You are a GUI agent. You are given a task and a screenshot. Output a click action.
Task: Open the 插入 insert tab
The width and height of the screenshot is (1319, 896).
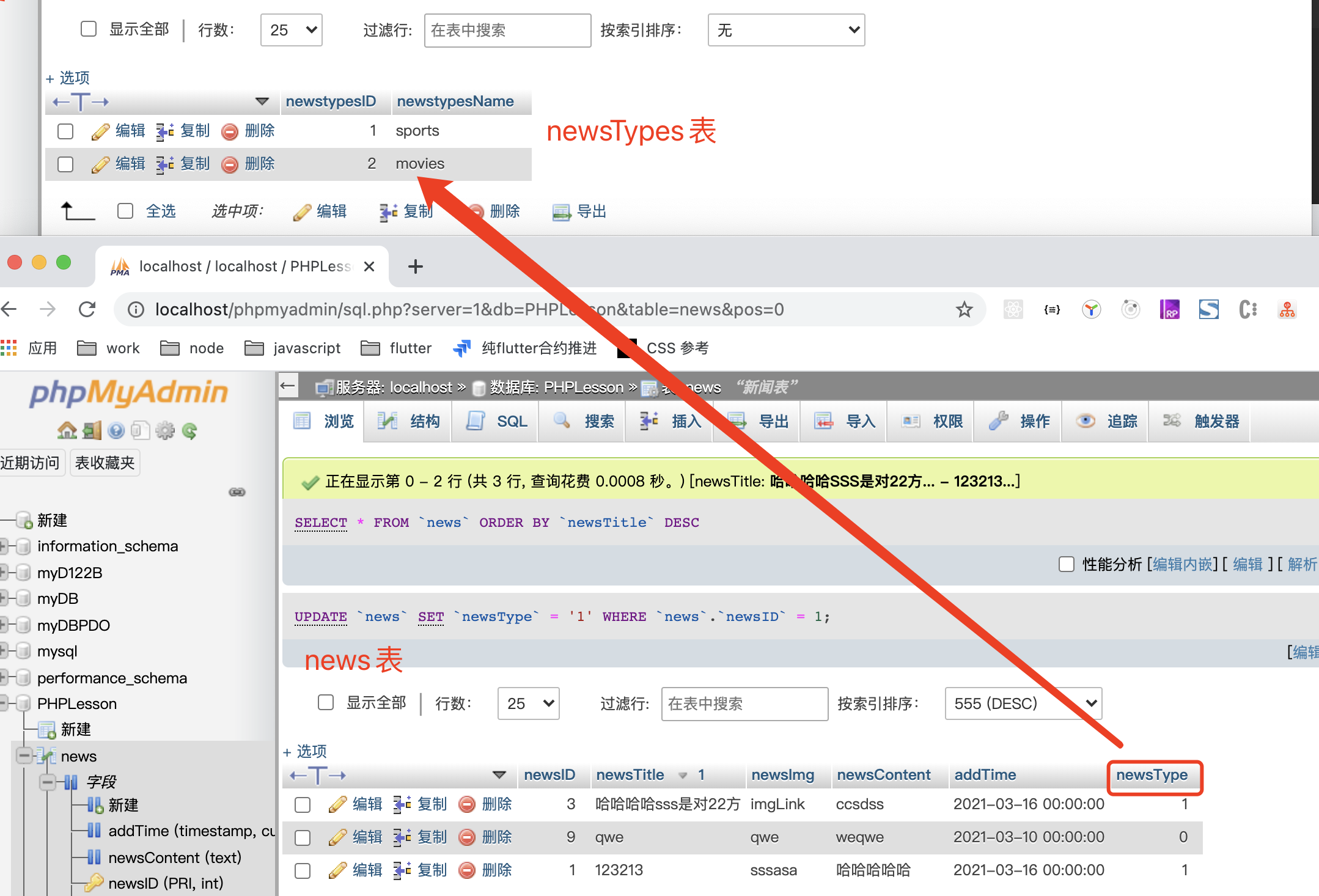click(x=670, y=421)
